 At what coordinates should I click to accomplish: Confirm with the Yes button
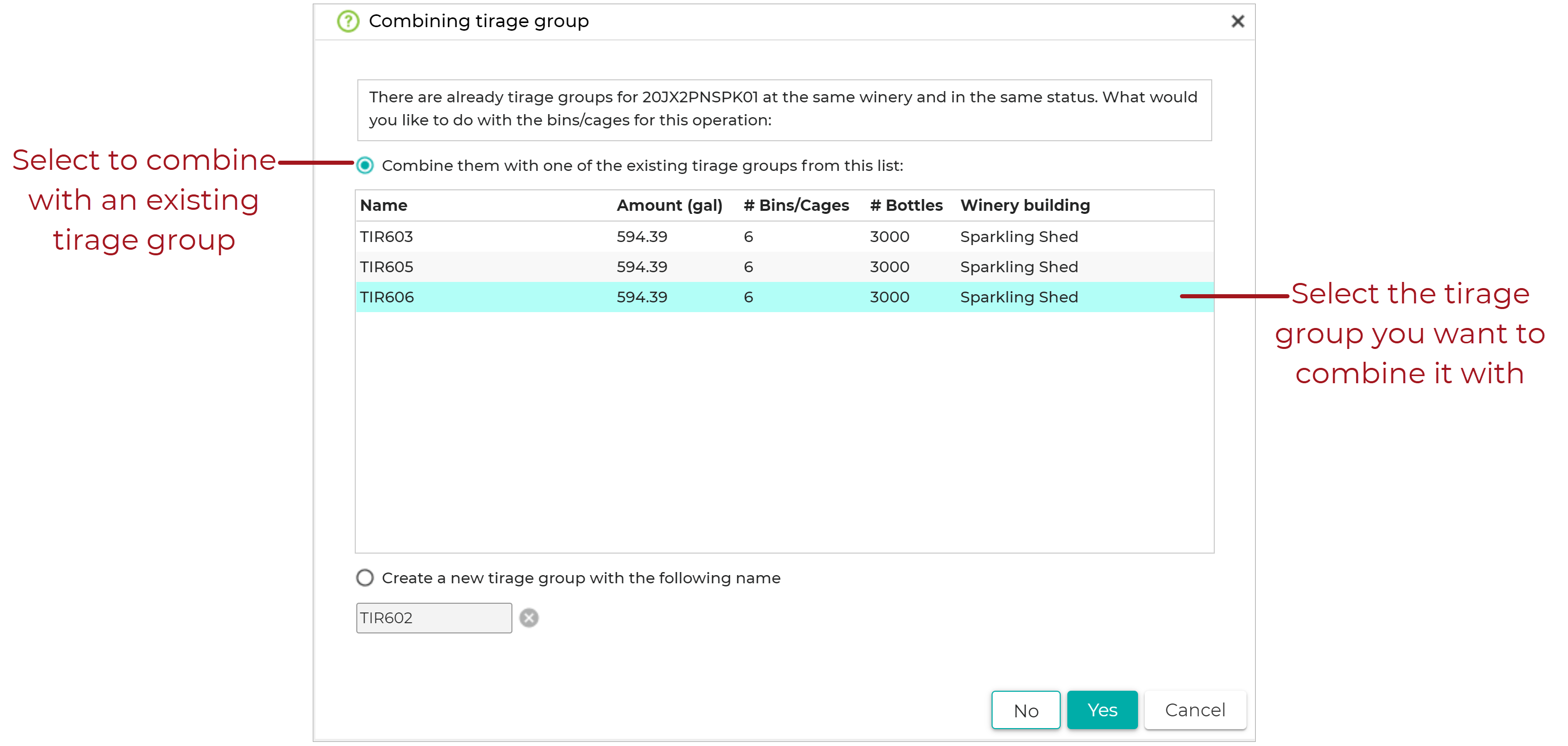point(1102,710)
